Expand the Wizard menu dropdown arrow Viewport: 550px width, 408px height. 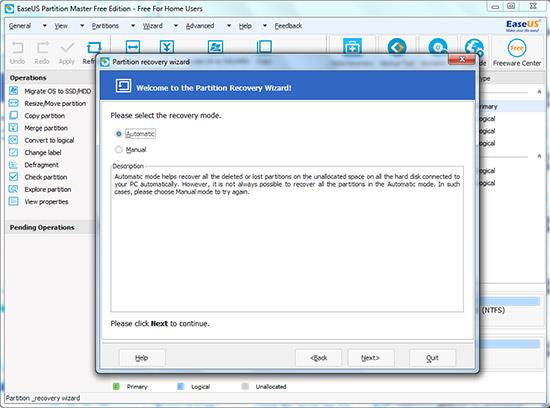coord(176,26)
